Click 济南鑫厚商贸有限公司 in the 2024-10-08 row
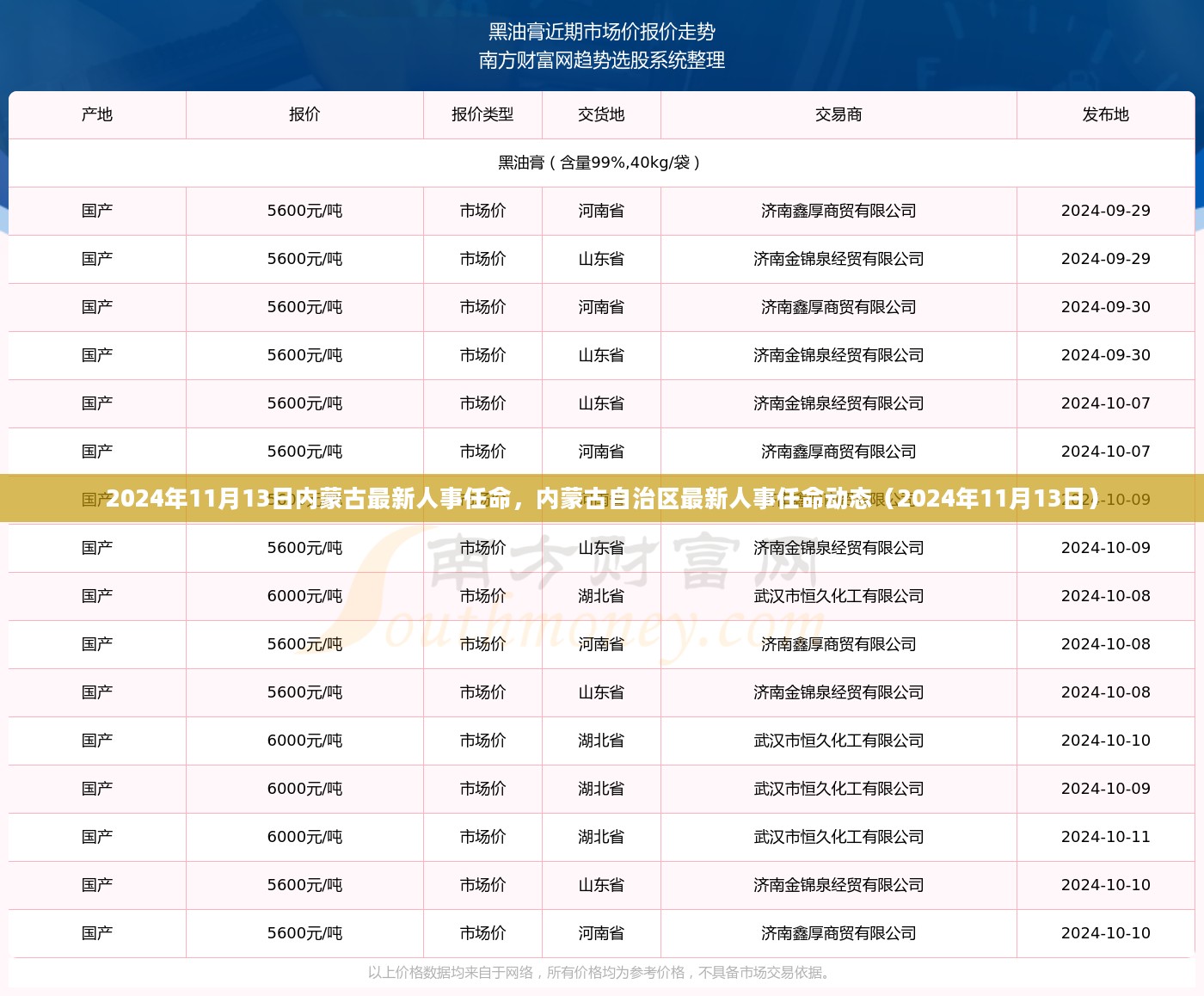Screen dimensions: 1204x996 838,644
